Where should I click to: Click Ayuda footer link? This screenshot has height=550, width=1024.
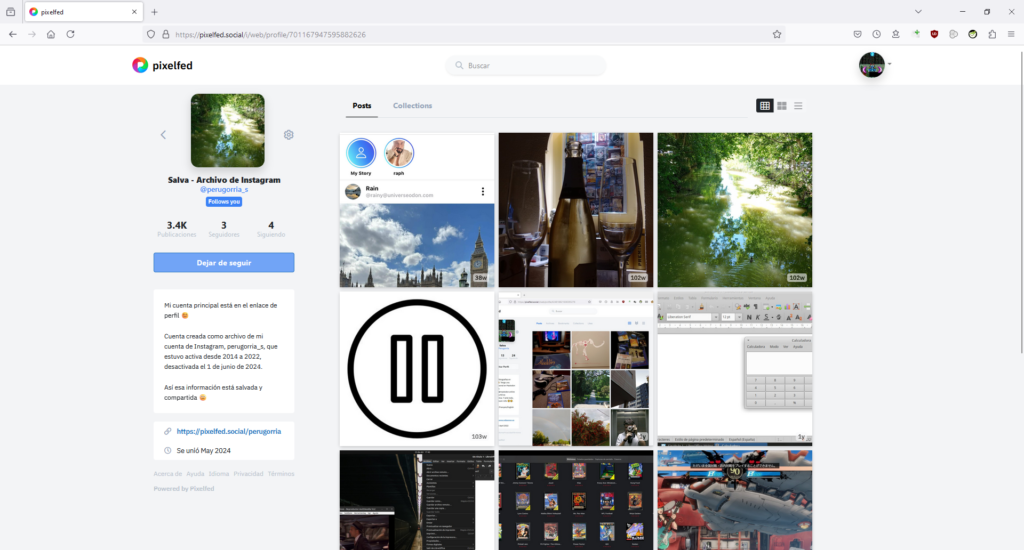coord(195,474)
